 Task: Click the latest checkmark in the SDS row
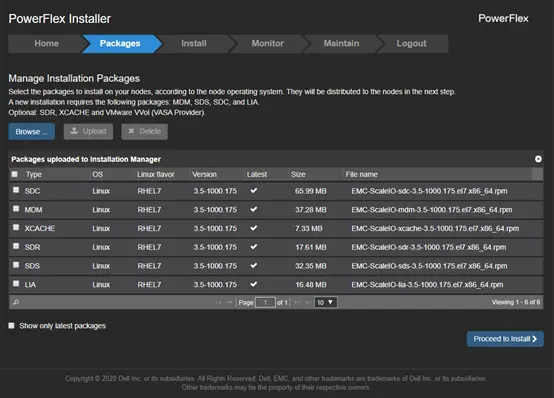[253, 265]
